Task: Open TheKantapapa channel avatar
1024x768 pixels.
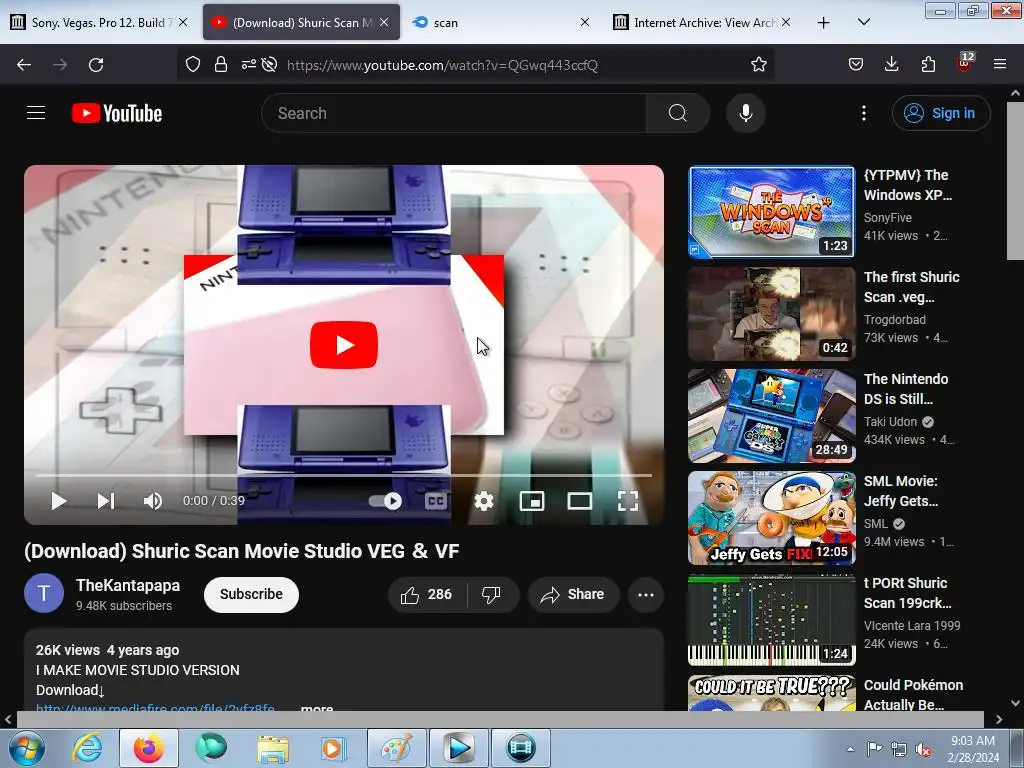Action: coord(44,593)
